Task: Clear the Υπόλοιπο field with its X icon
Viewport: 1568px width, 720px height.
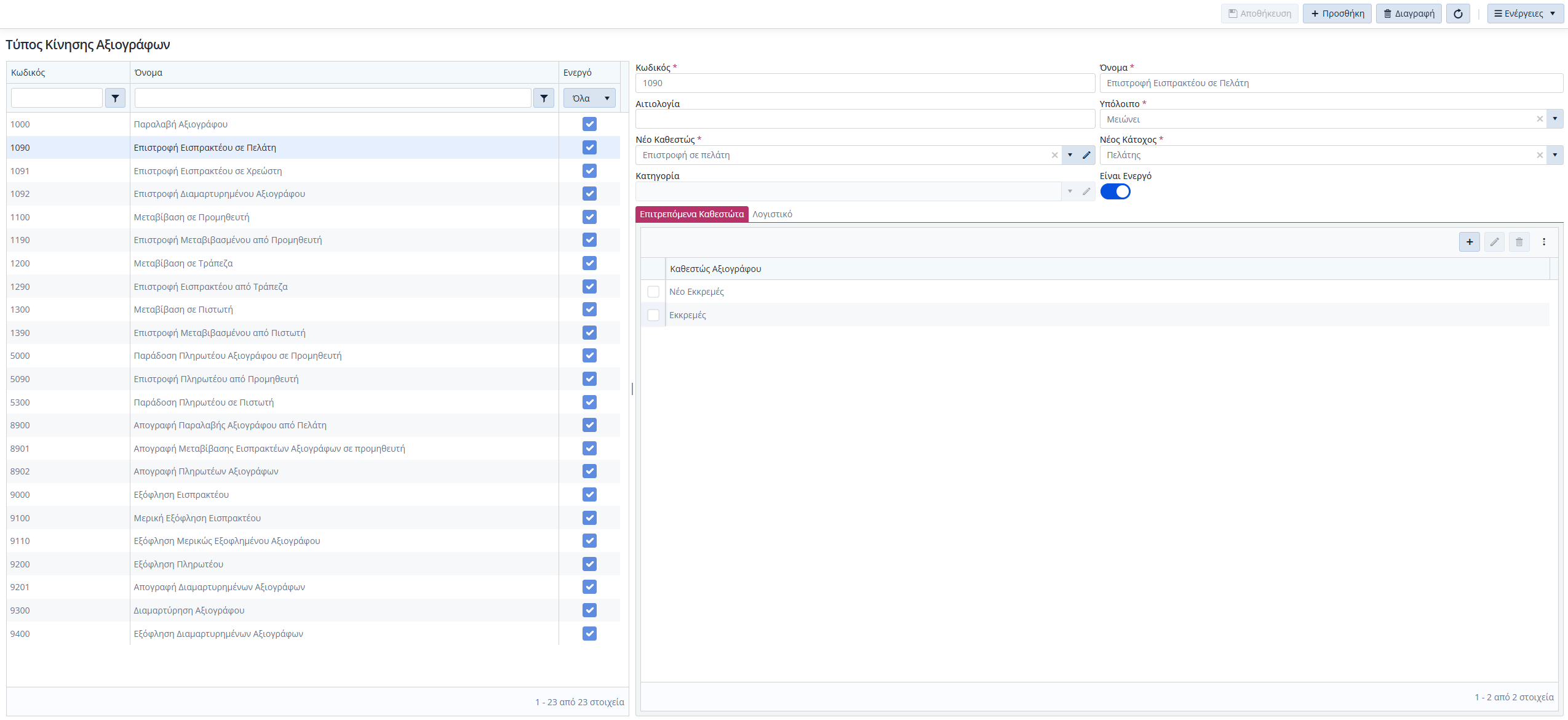Action: [1540, 119]
